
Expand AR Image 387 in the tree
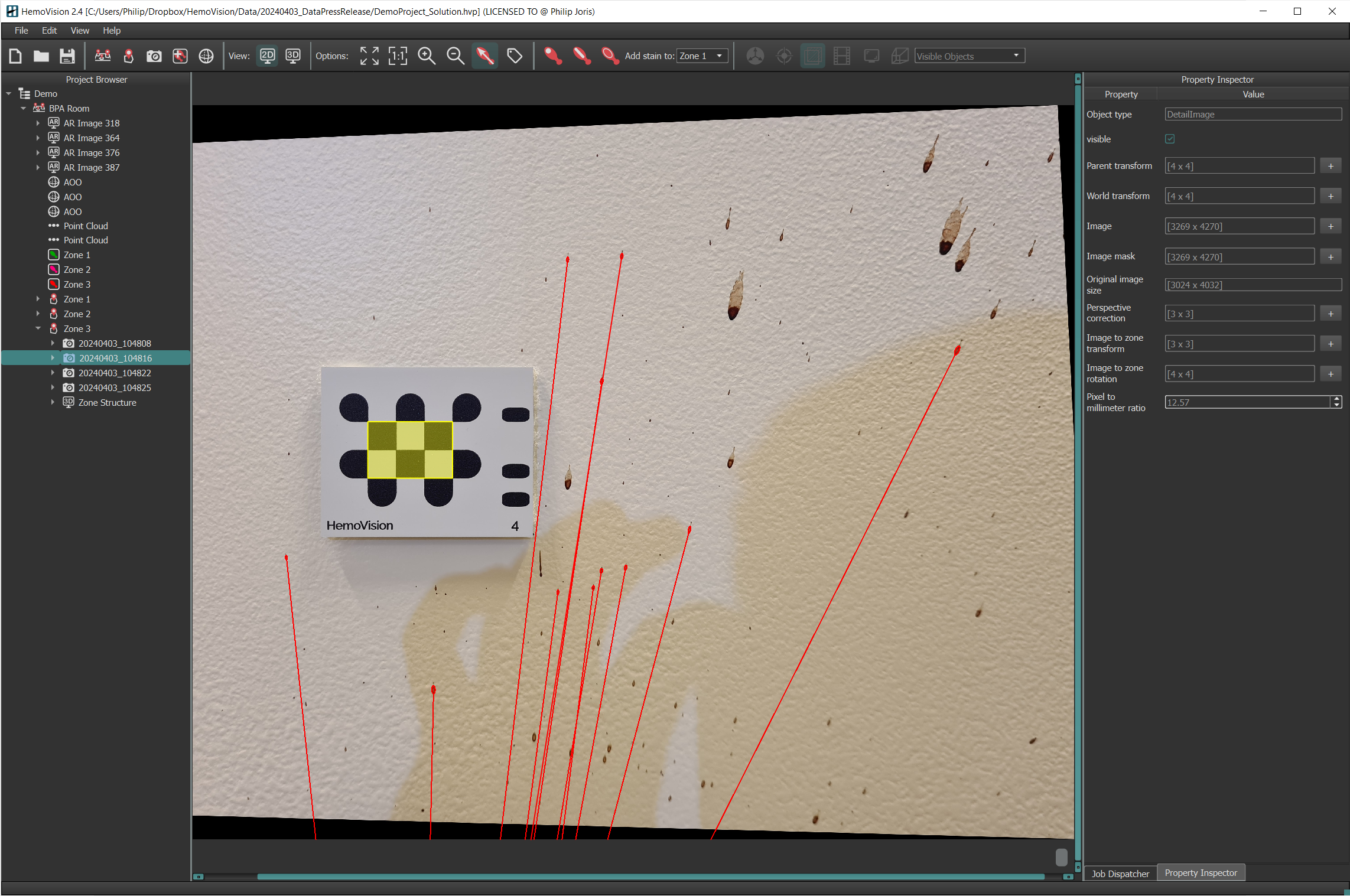(38, 168)
